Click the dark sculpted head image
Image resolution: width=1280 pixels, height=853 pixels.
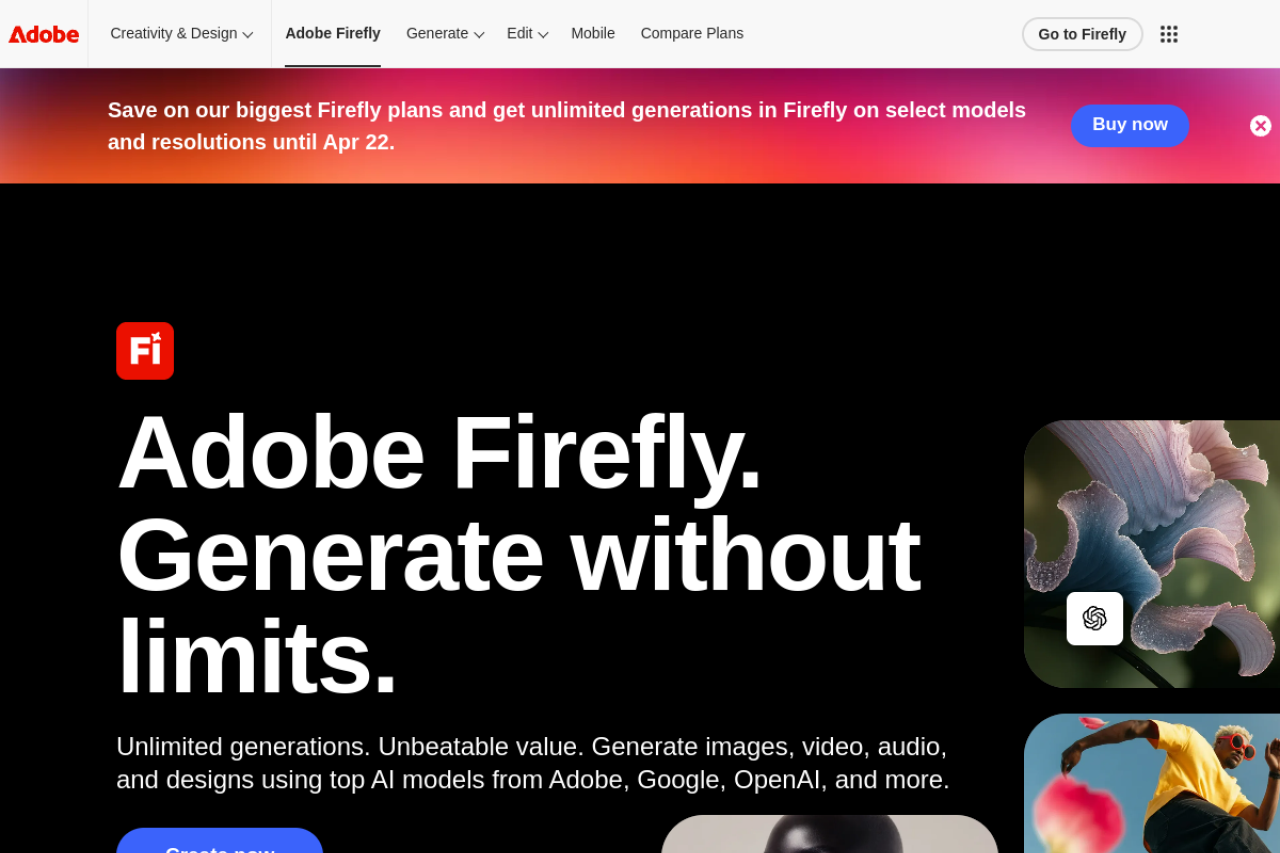830,834
